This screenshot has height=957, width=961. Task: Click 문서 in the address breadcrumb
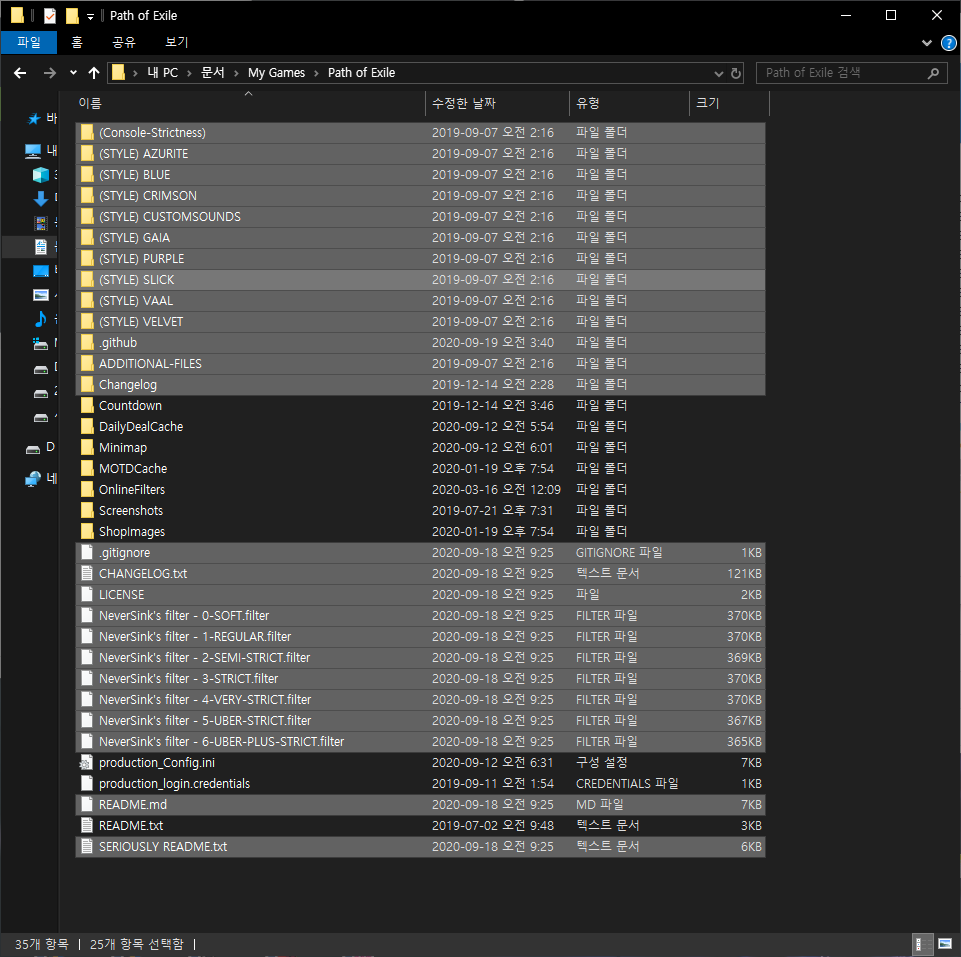click(x=213, y=73)
